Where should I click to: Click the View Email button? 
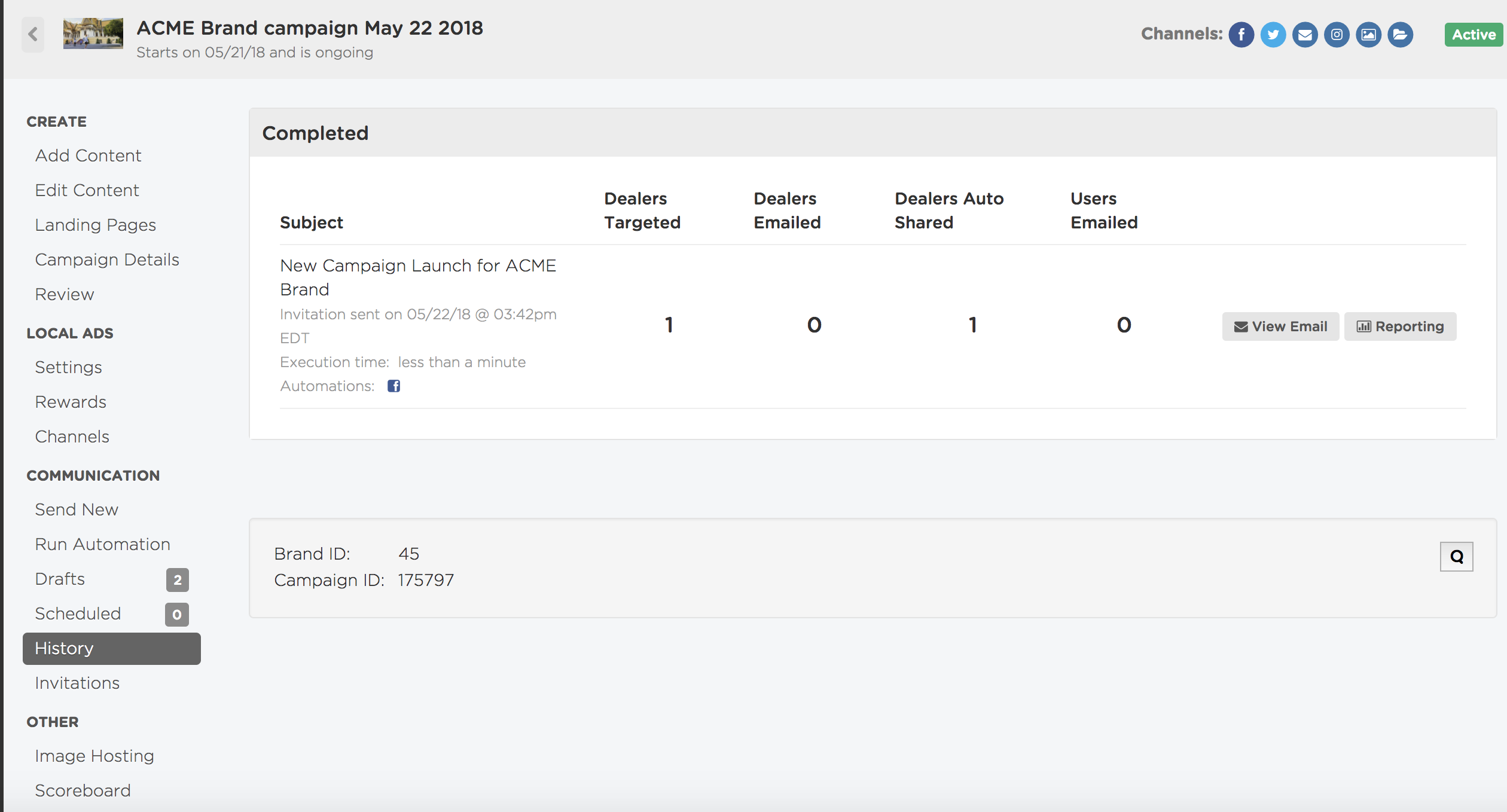[x=1280, y=326]
